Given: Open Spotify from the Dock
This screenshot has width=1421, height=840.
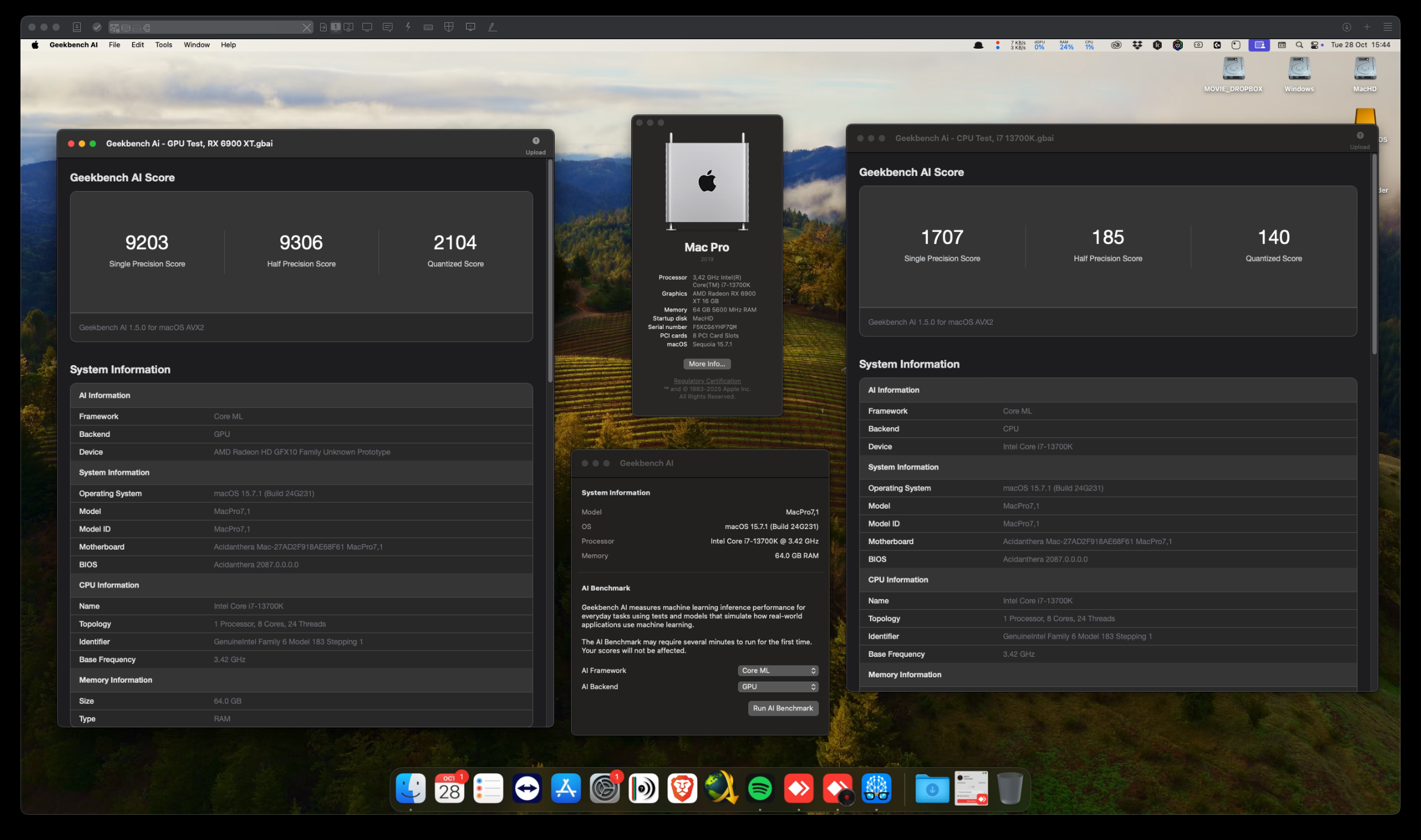Looking at the screenshot, I should [760, 788].
